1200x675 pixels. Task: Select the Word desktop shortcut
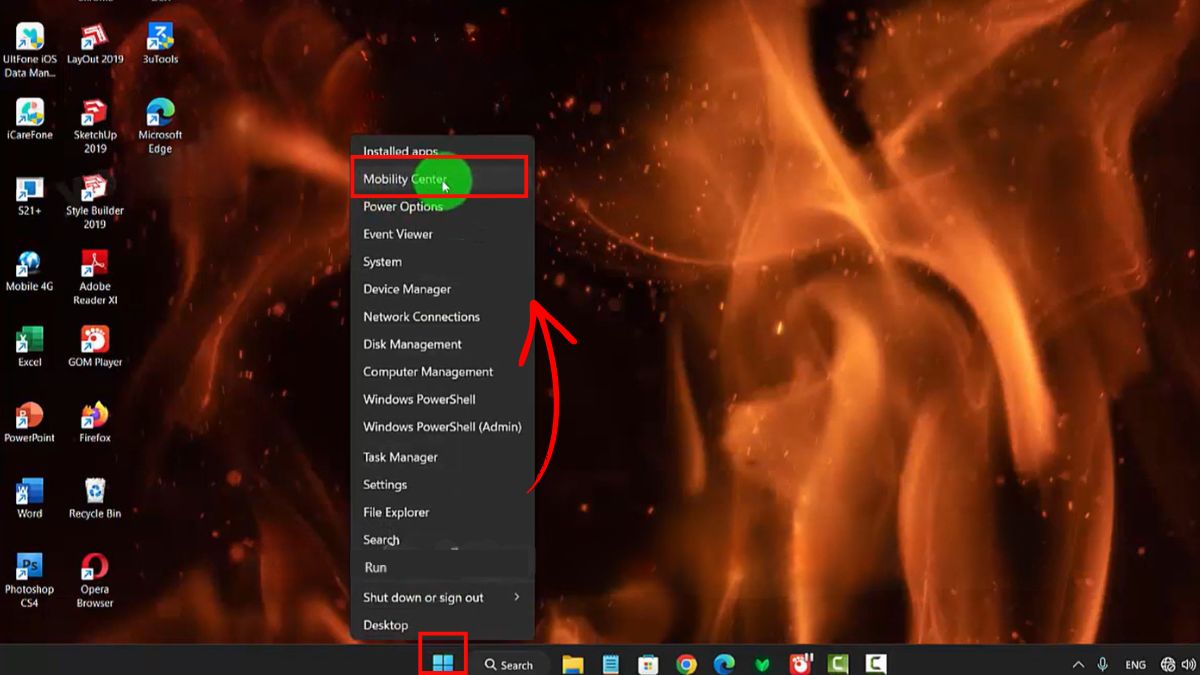pyautogui.click(x=30, y=499)
